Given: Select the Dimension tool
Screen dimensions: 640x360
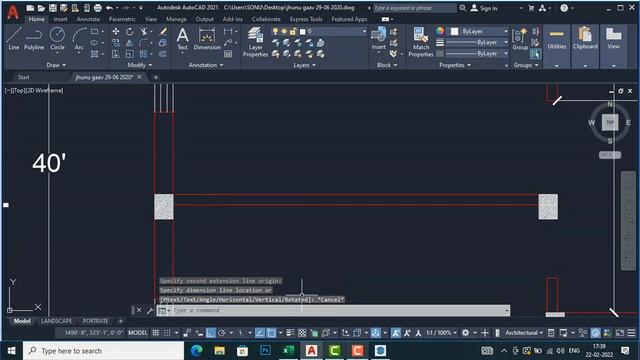Looking at the screenshot, I should click(x=207, y=39).
